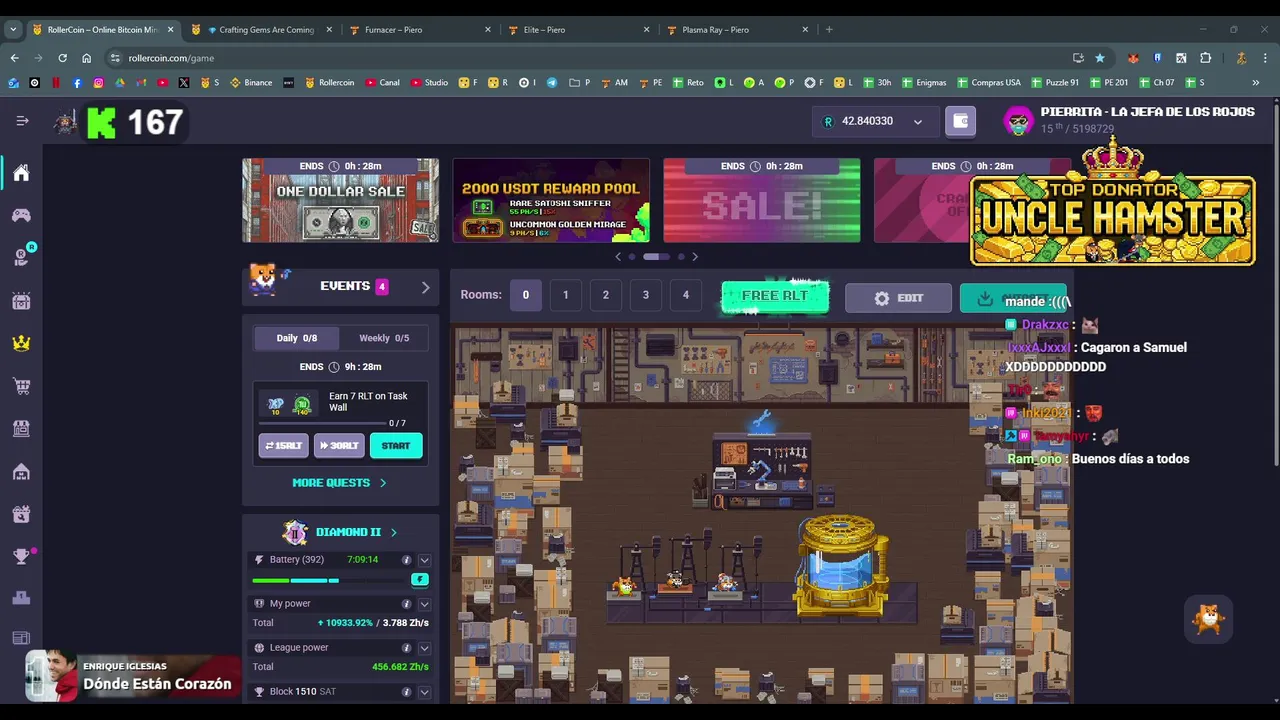Open the hamburger menu in the sidebar
Image resolution: width=1280 pixels, height=720 pixels.
22,121
